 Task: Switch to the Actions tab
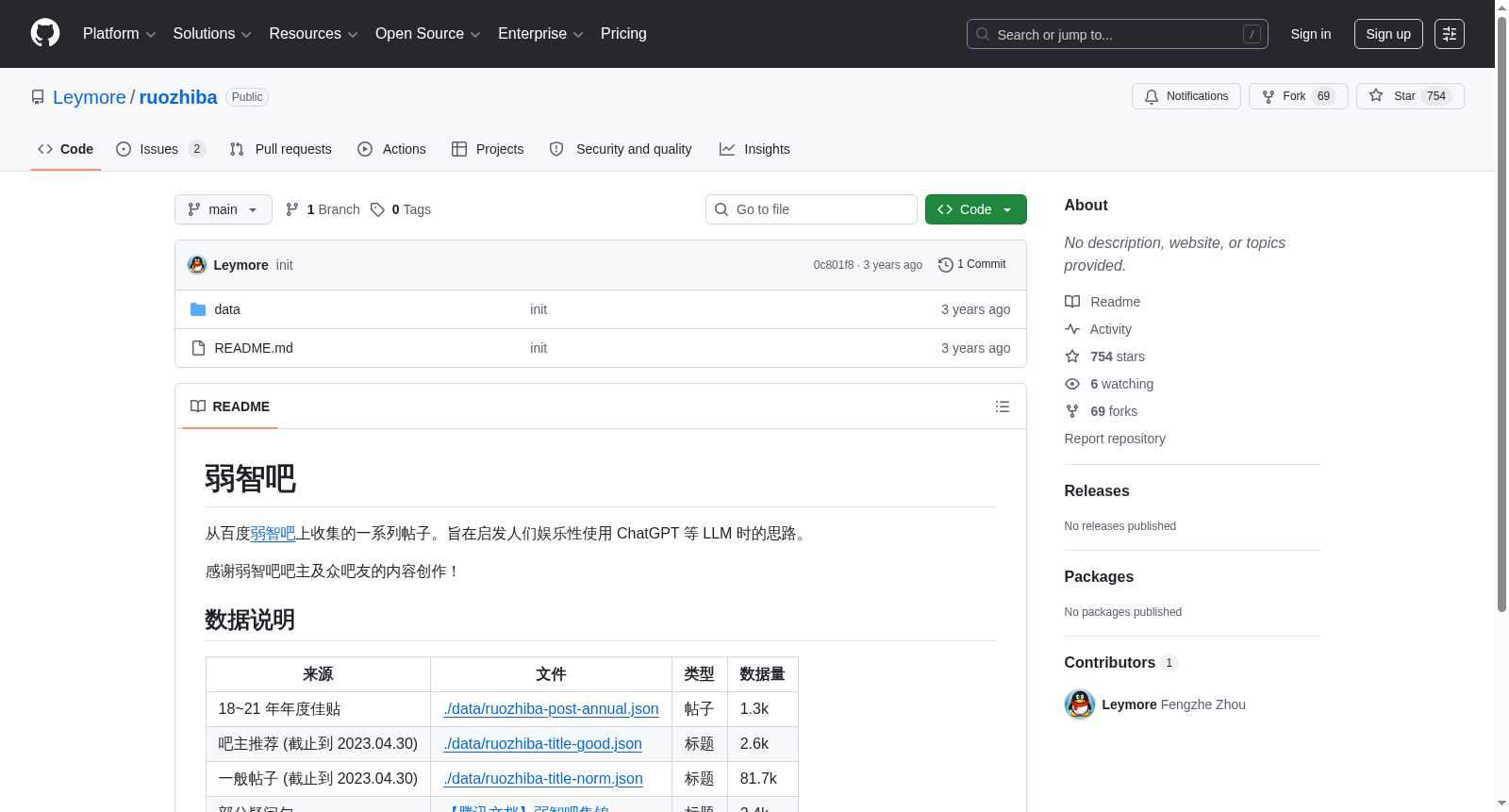click(392, 149)
